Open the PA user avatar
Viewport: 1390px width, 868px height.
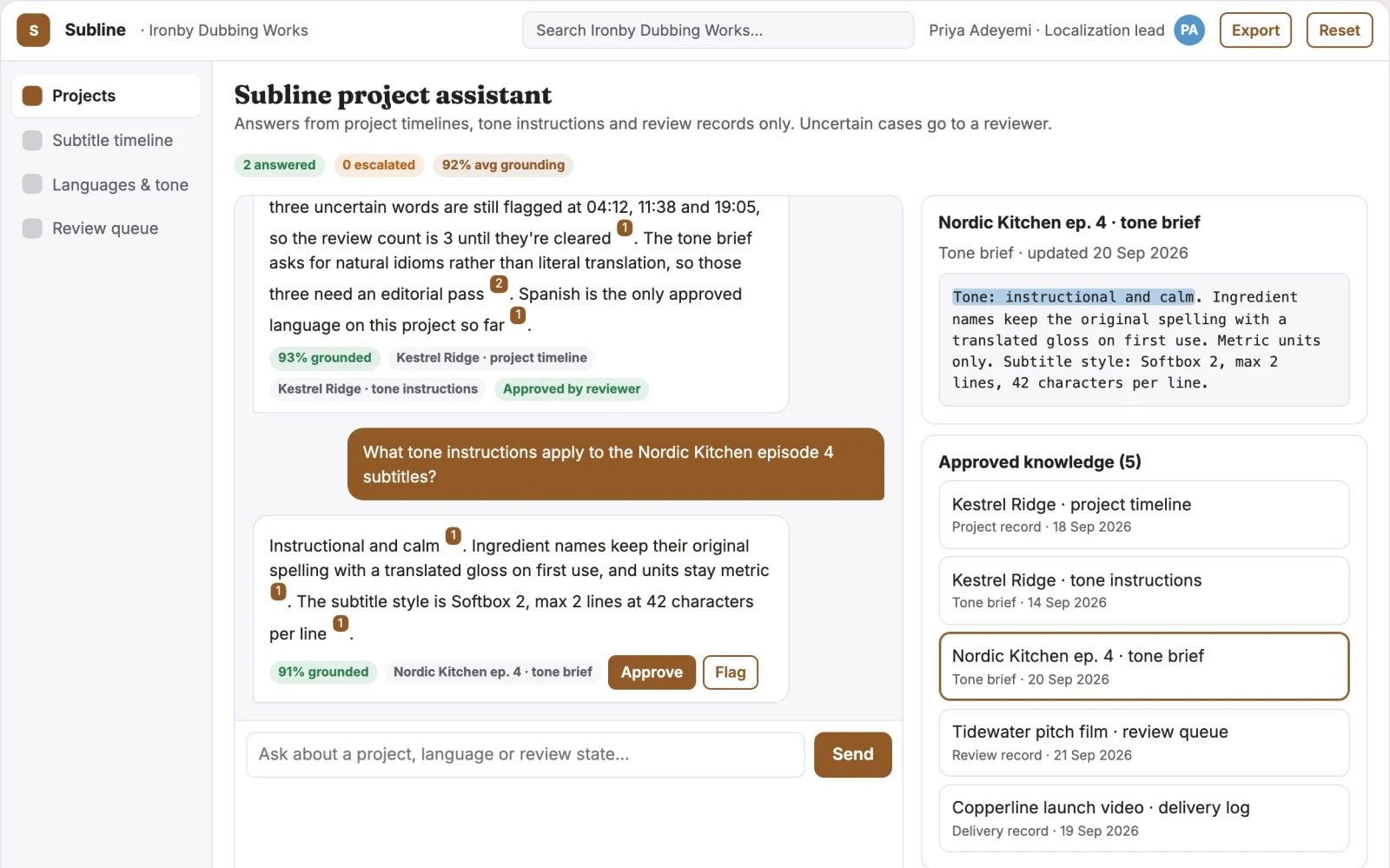[1189, 30]
